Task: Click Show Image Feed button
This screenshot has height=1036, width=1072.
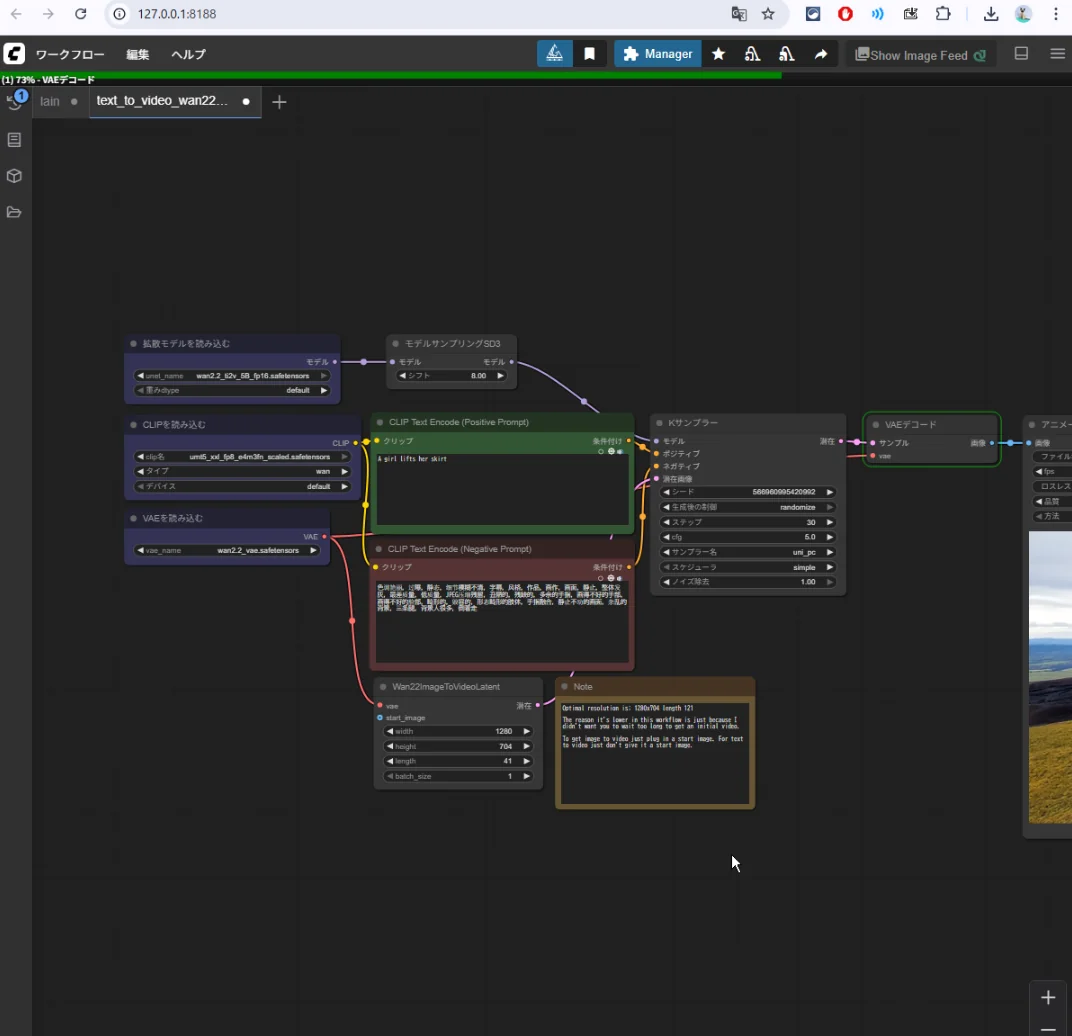Action: pos(920,55)
